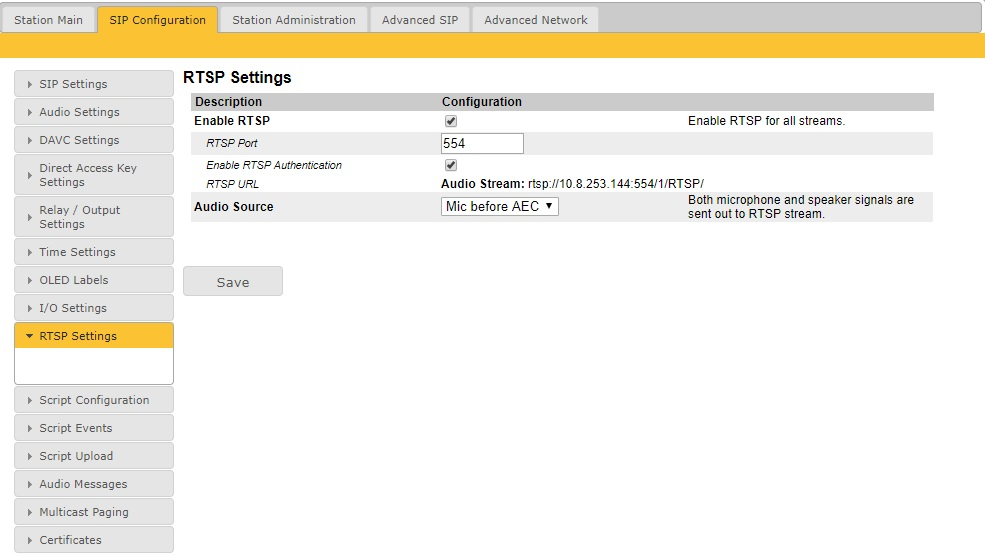This screenshot has width=985, height=557.
Task: Expand the Multicast Paging section
Action: coord(94,512)
